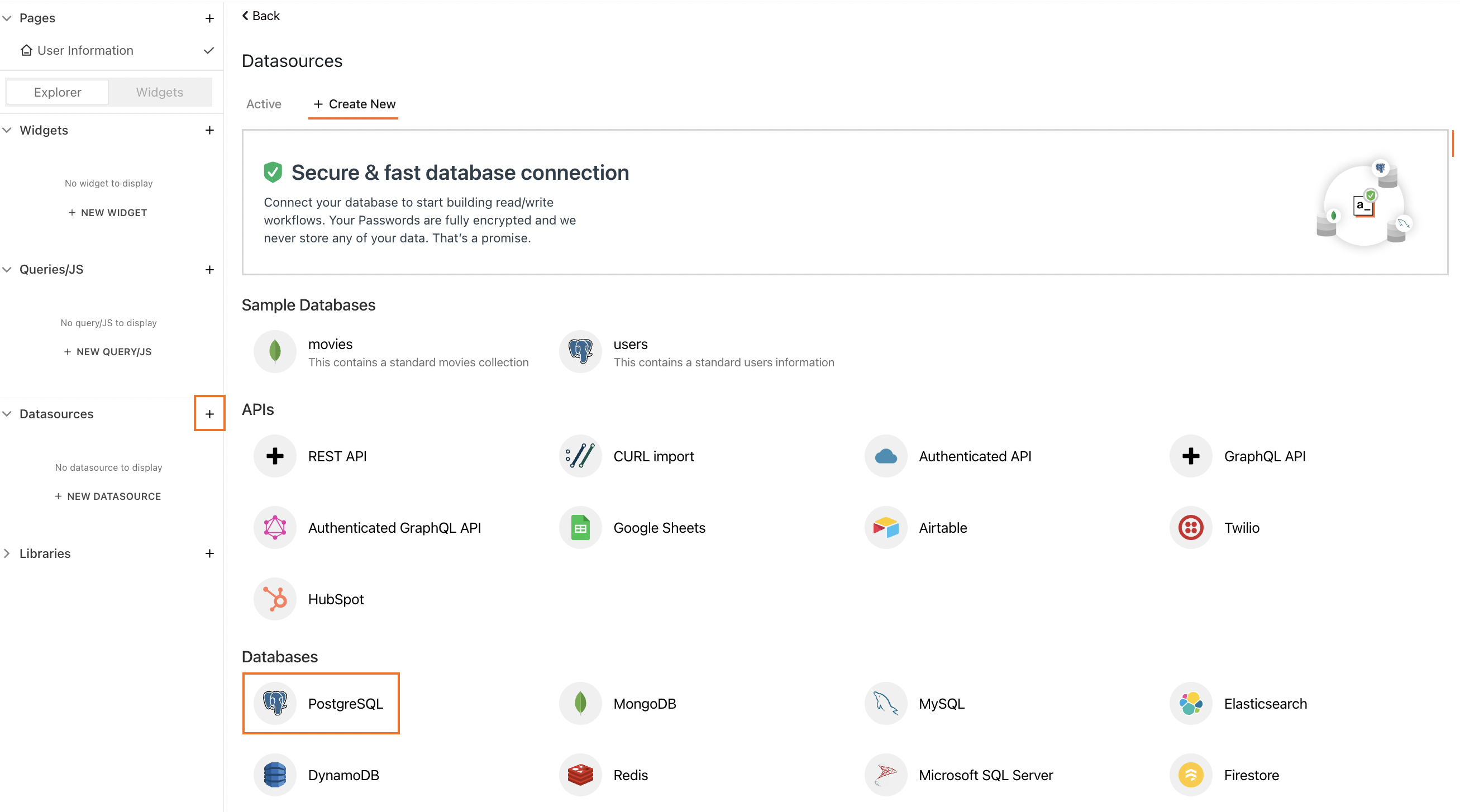Click the GraphQL API plus icon
This screenshot has height=812, width=1460.
coord(1191,456)
